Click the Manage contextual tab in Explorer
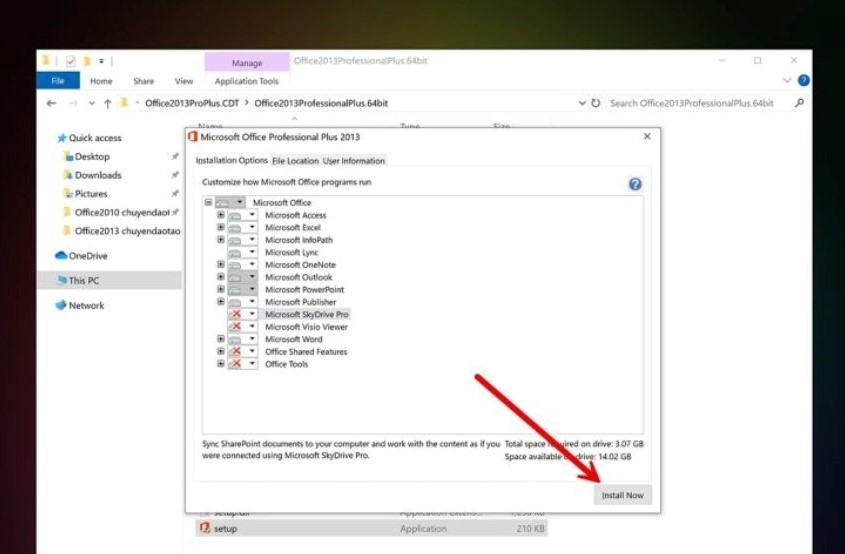The height and width of the screenshot is (554, 845). click(247, 63)
